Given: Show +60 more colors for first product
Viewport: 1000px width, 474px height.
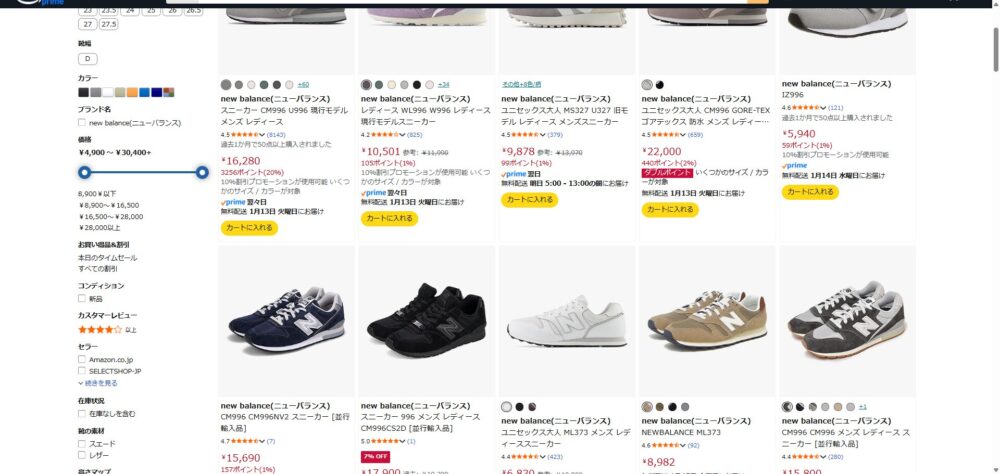Looking at the screenshot, I should [x=303, y=85].
